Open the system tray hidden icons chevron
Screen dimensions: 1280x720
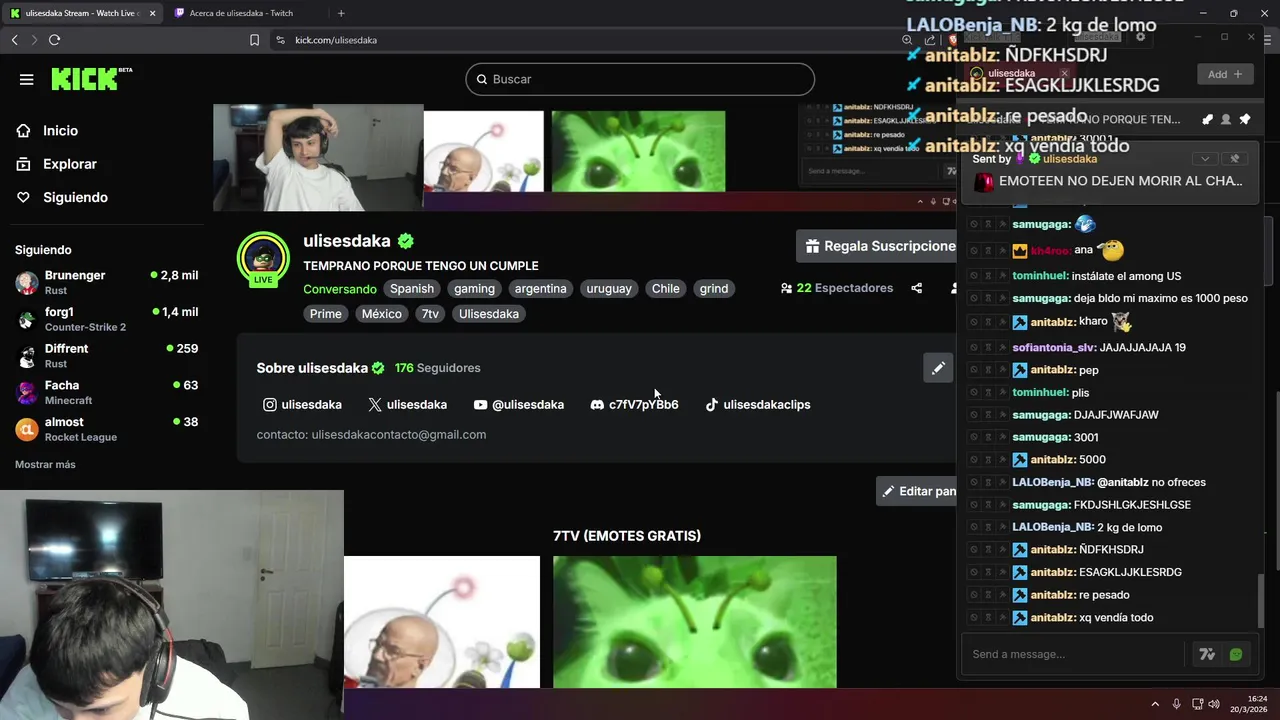pos(1155,704)
